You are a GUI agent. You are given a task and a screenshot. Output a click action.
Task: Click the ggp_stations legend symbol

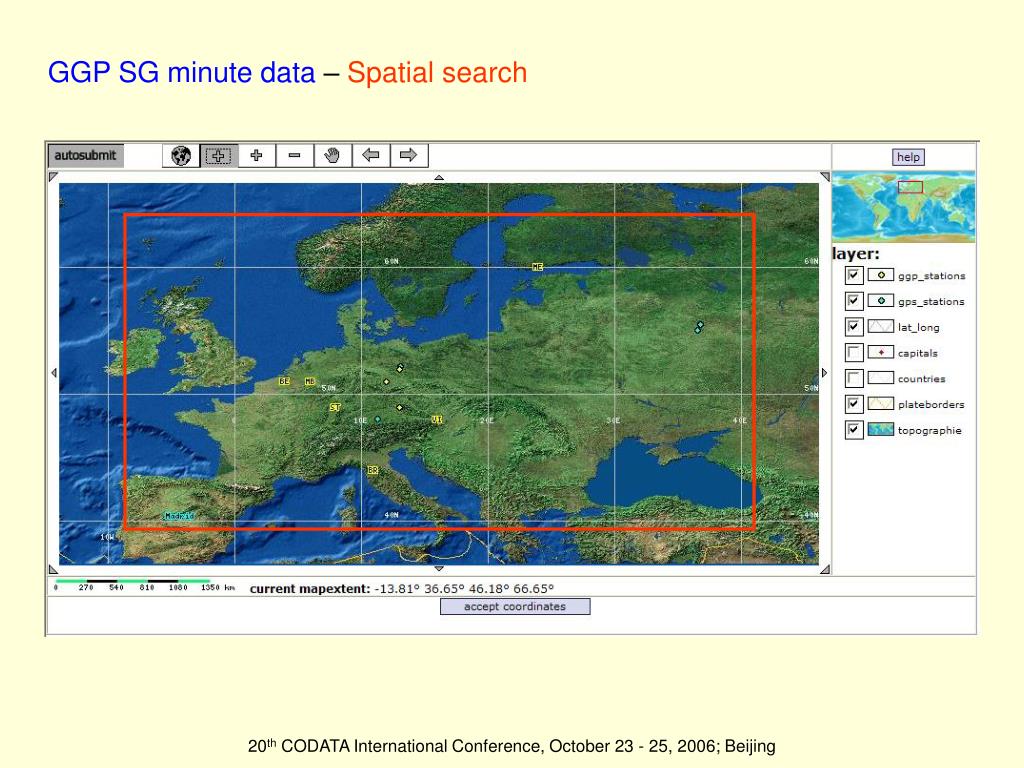tap(880, 276)
